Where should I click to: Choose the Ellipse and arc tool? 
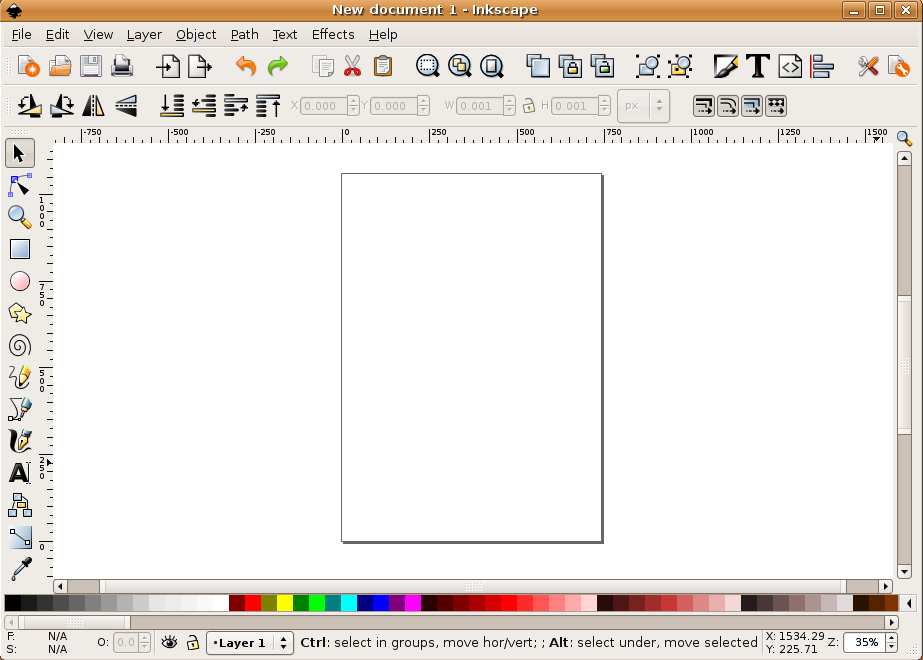[x=20, y=281]
